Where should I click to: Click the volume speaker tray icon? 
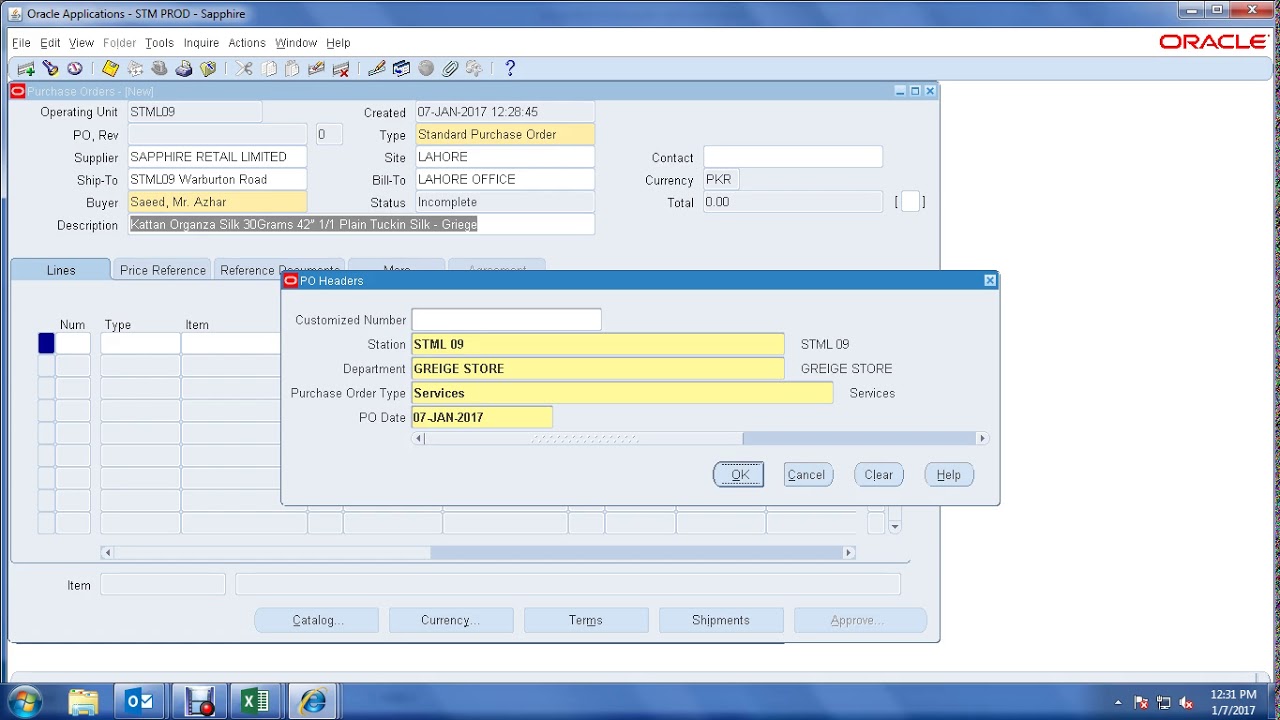(x=1187, y=702)
